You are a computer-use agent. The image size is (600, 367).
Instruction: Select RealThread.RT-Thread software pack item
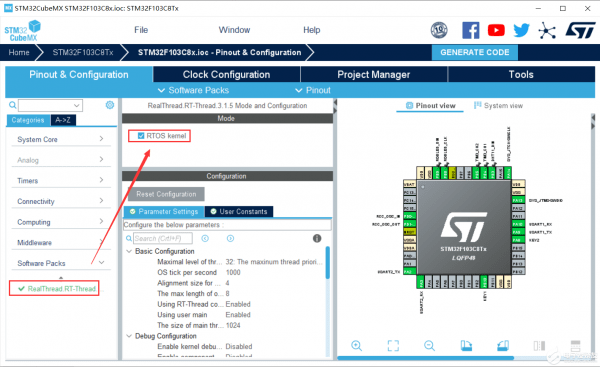57,289
